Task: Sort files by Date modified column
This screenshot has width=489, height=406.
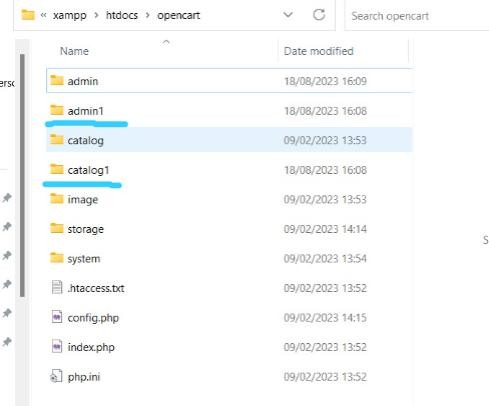Action: pyautogui.click(x=319, y=51)
